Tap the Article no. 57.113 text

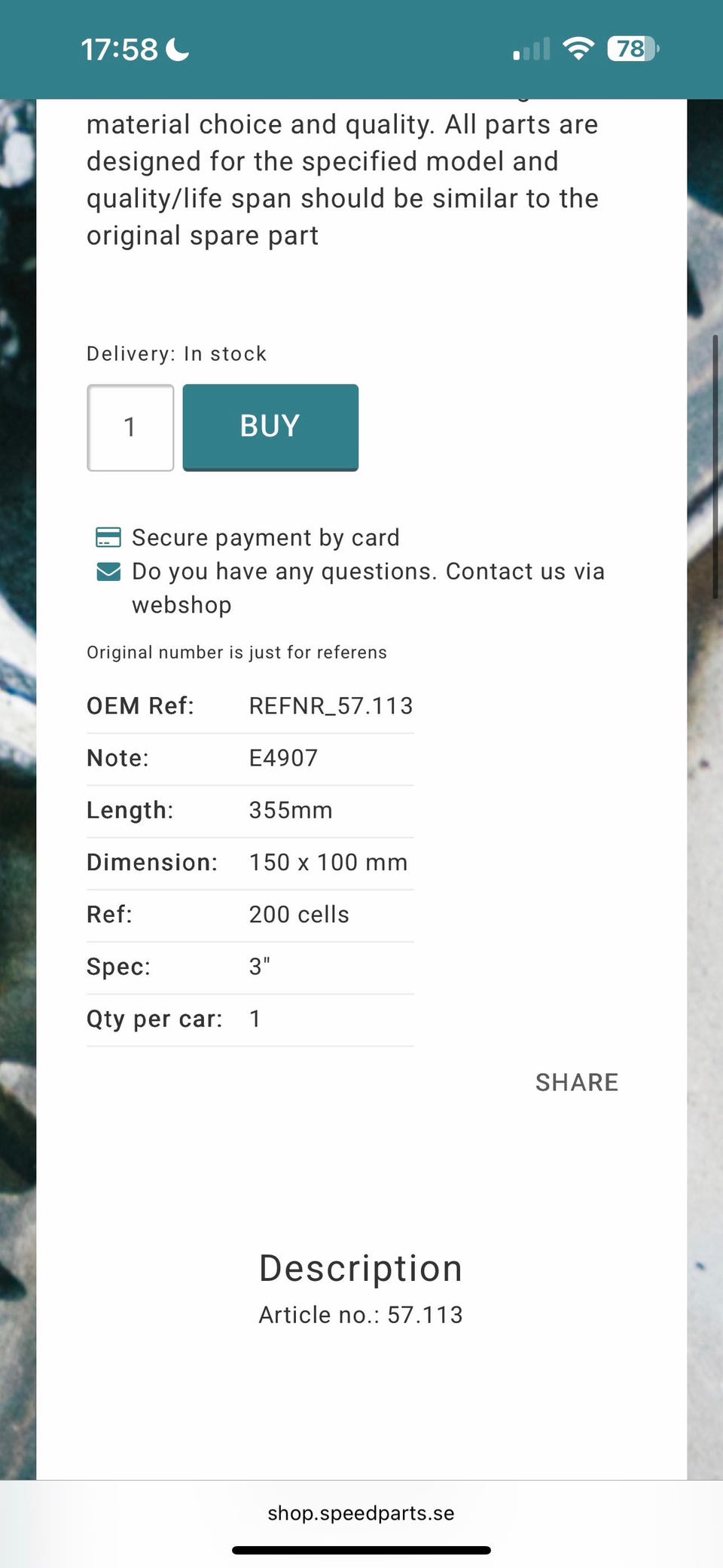pos(361,1315)
